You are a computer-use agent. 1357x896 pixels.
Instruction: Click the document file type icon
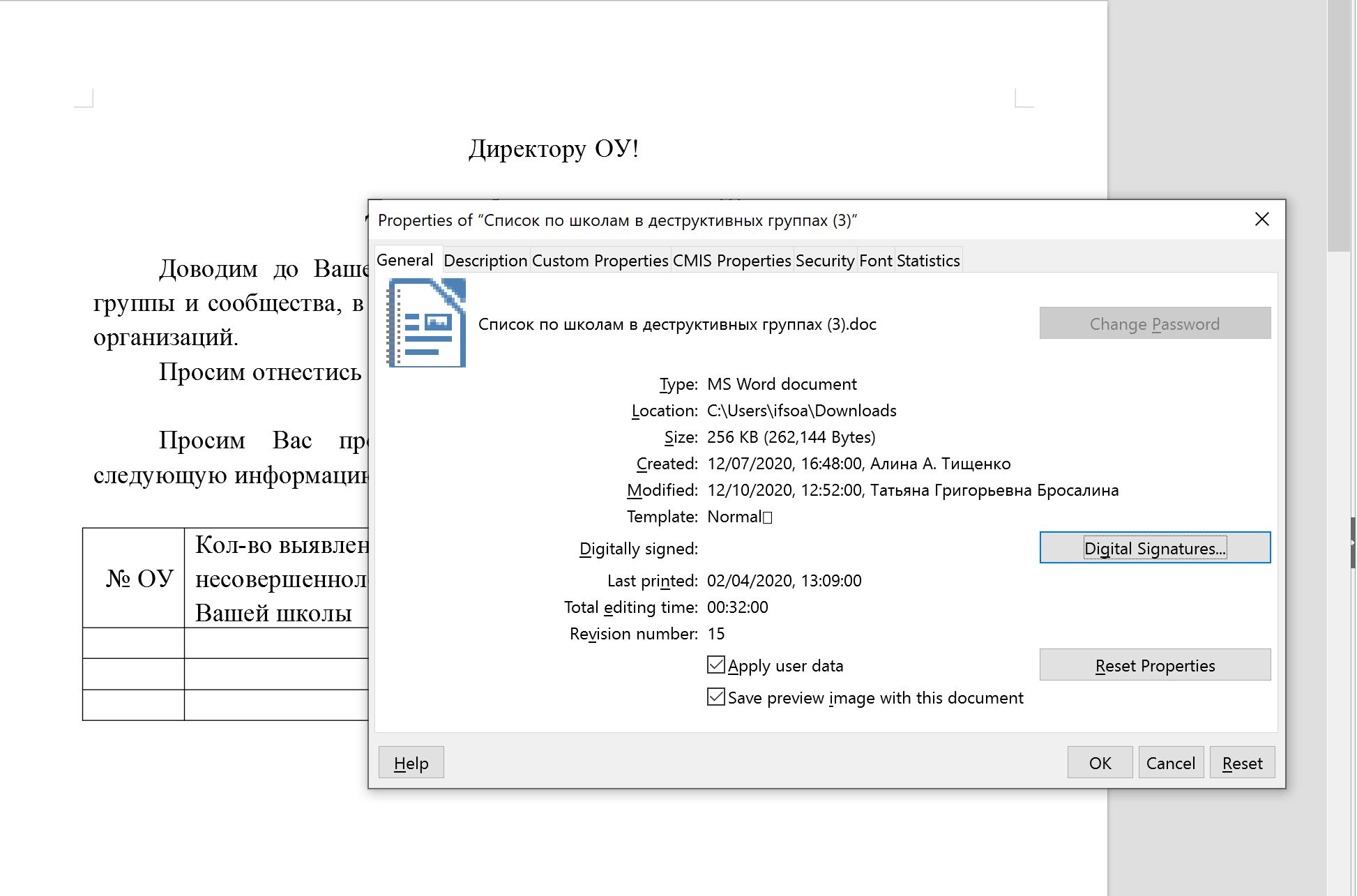tap(426, 323)
